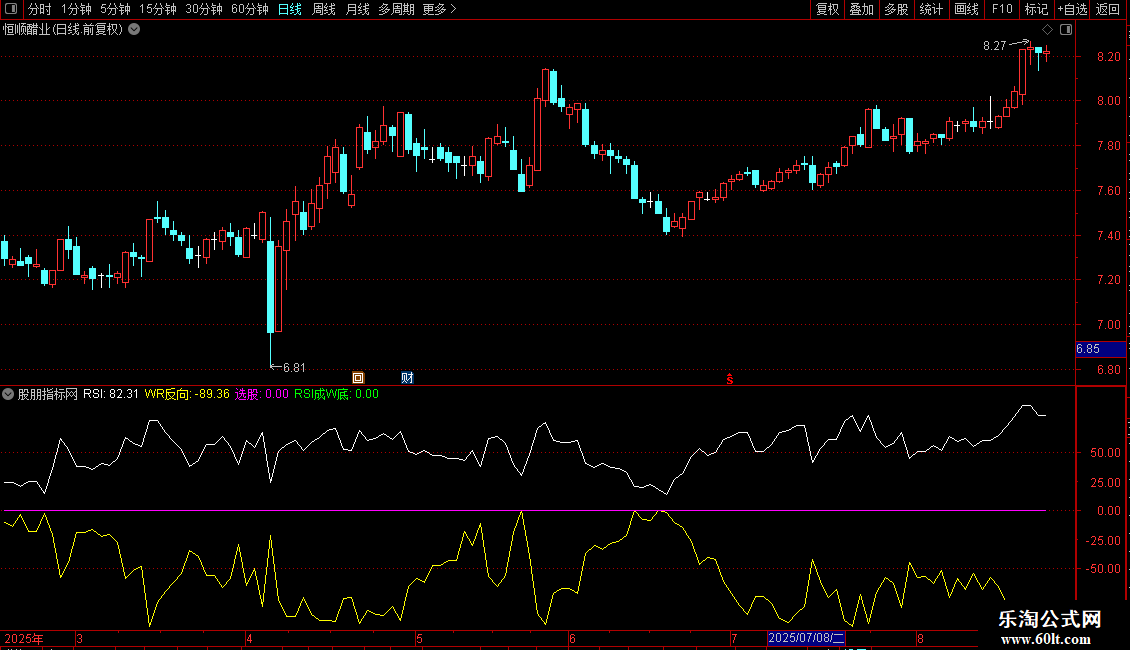Click the 股朋指标网 indicator name
Viewport: 1130px width, 650px height.
[48, 394]
